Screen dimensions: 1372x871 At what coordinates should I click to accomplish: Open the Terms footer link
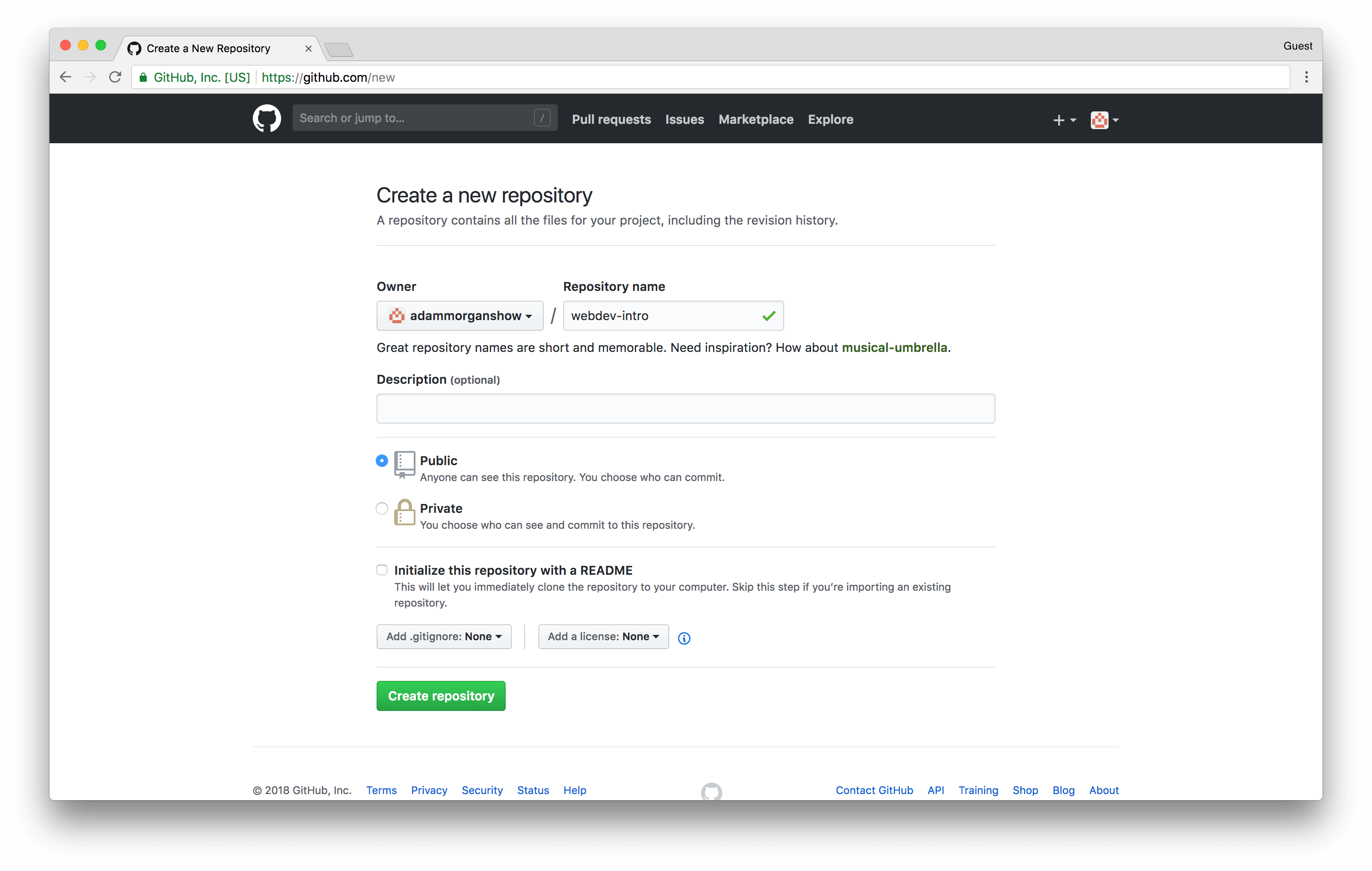[x=381, y=790]
